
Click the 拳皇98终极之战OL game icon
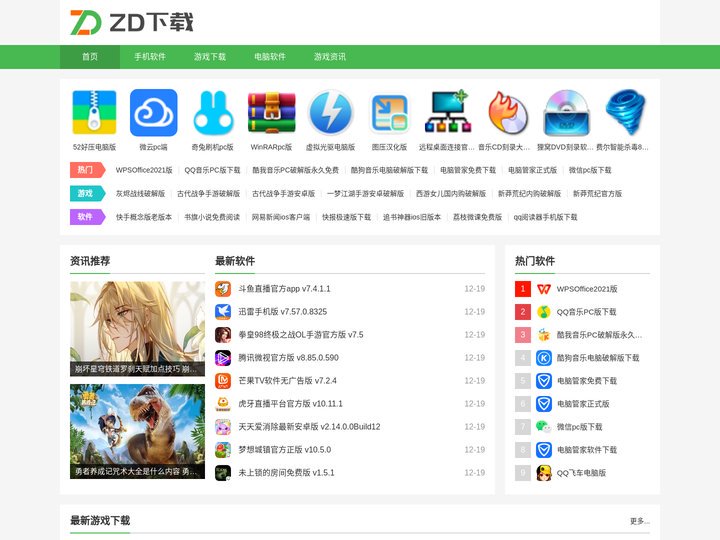[223, 335]
